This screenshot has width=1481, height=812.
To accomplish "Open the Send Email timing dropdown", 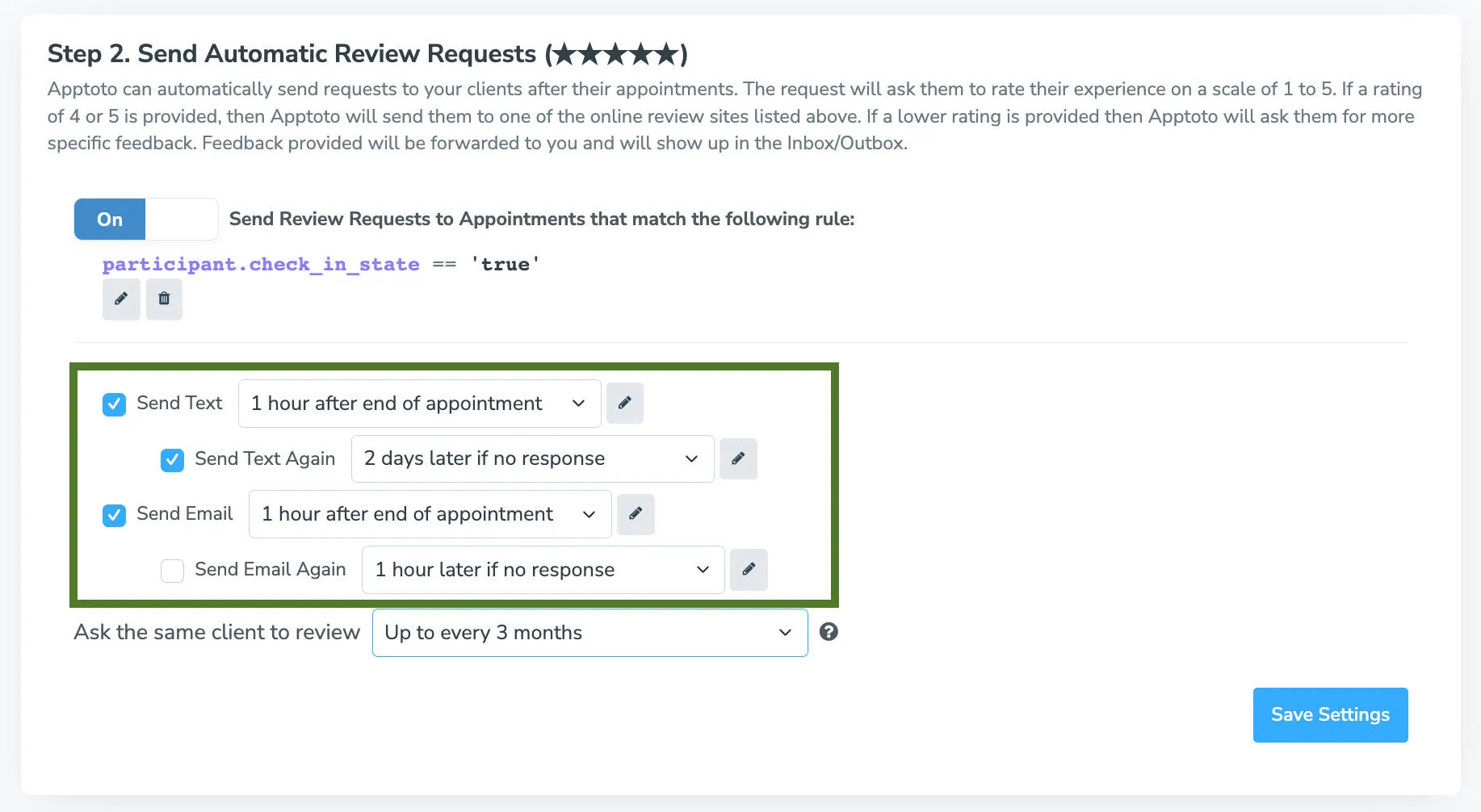I will click(429, 514).
